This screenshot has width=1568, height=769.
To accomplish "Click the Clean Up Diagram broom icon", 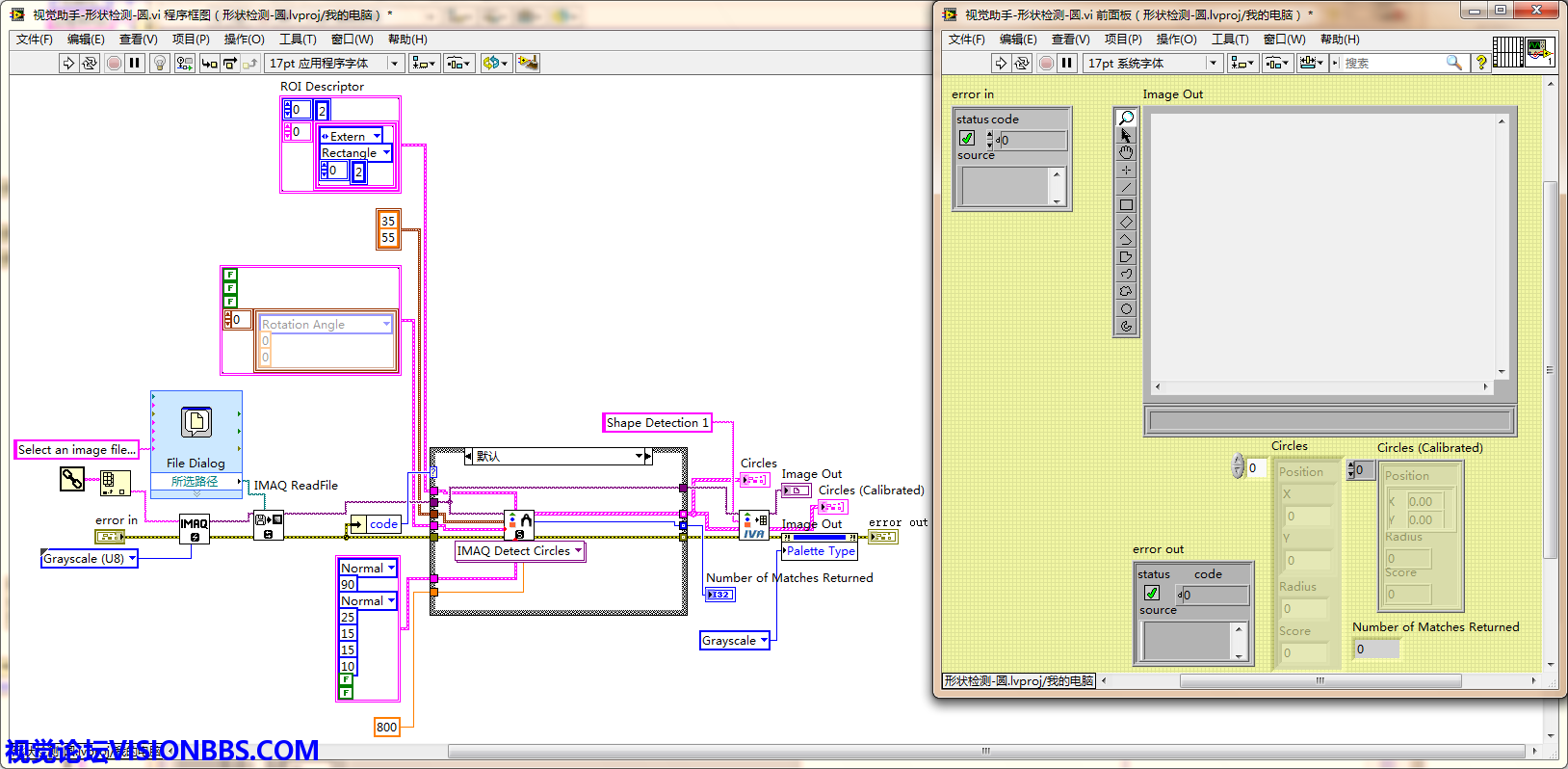I will [527, 64].
